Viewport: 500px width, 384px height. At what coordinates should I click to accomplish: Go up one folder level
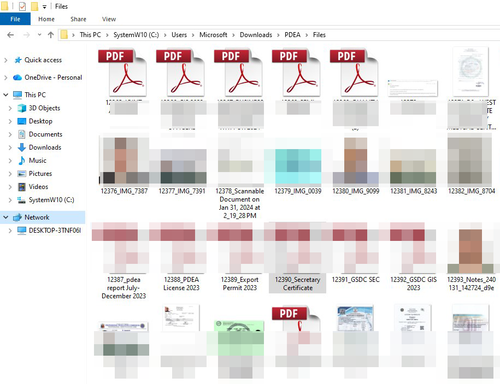pyautogui.click(x=51, y=35)
